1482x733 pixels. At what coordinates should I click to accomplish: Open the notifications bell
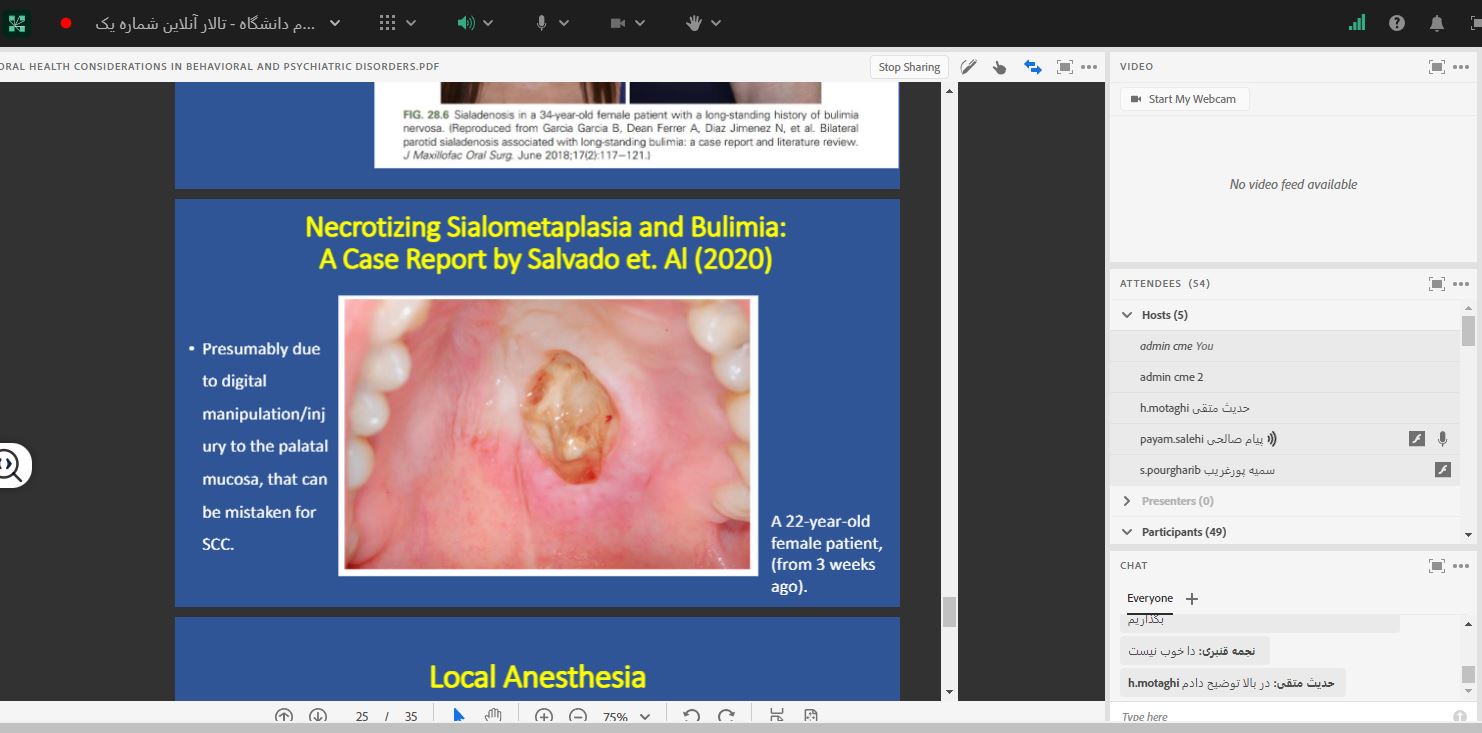(x=1437, y=23)
